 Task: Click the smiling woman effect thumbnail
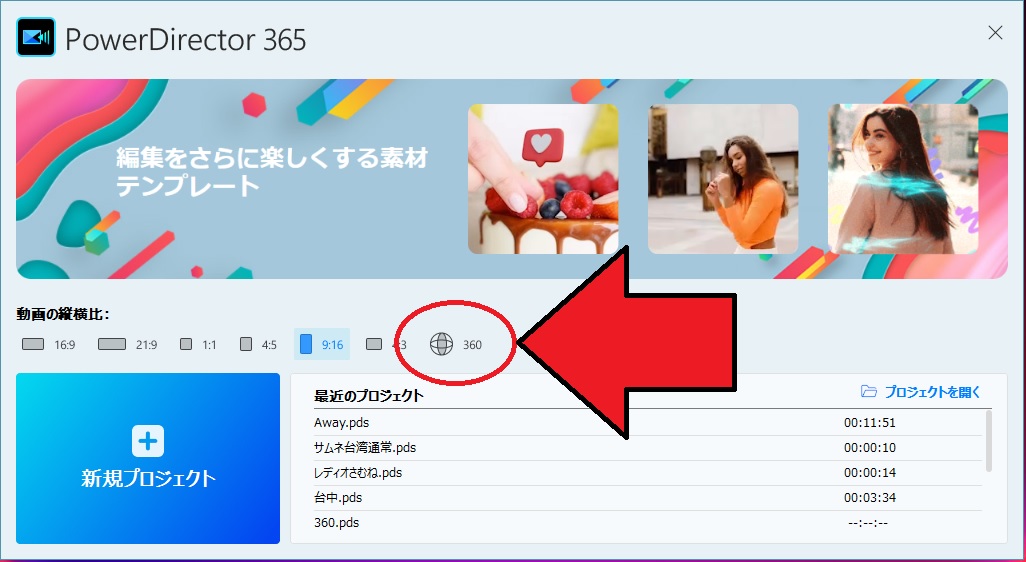pos(903,179)
